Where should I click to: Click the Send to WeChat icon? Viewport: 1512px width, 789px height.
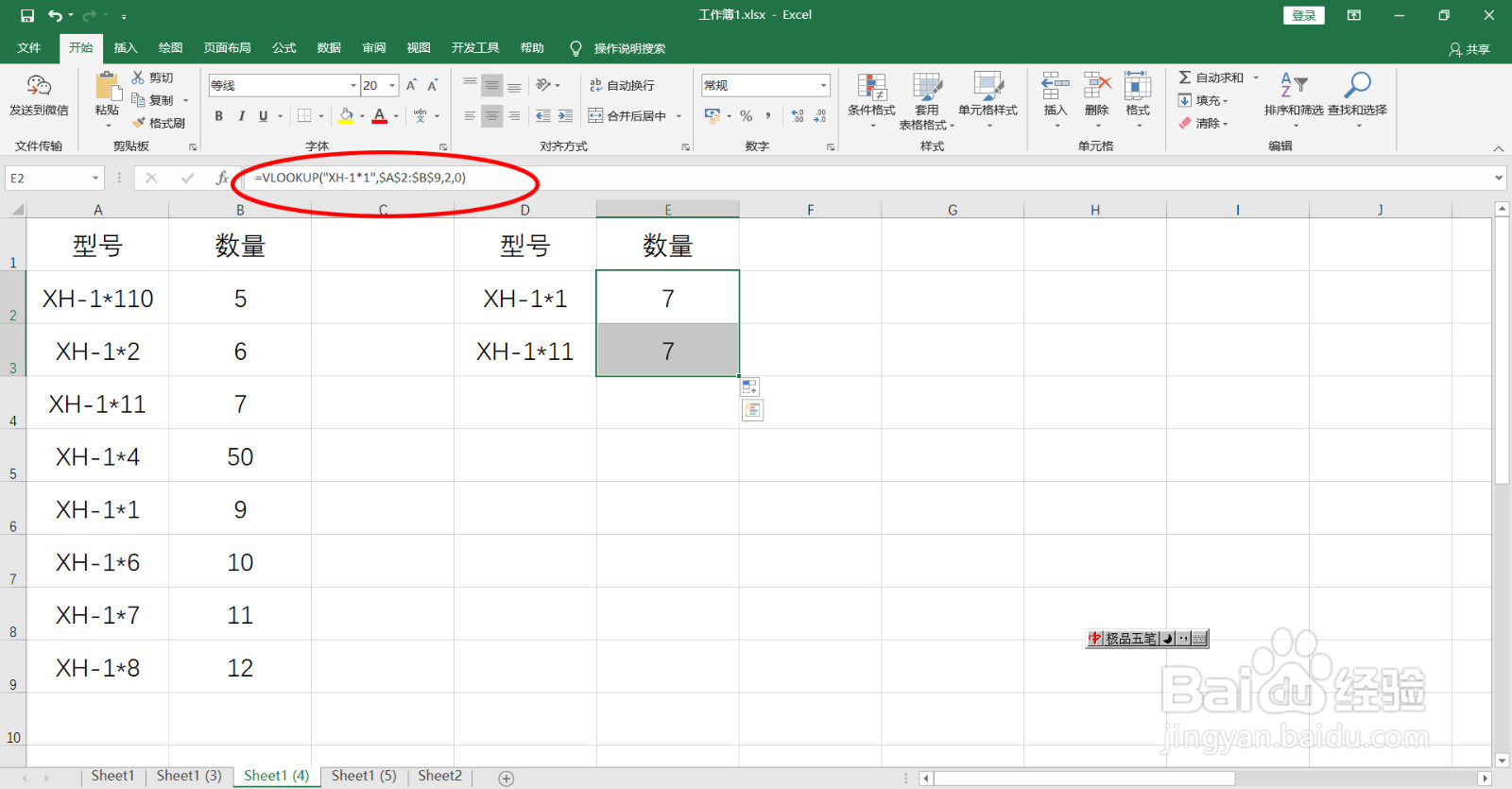39,86
